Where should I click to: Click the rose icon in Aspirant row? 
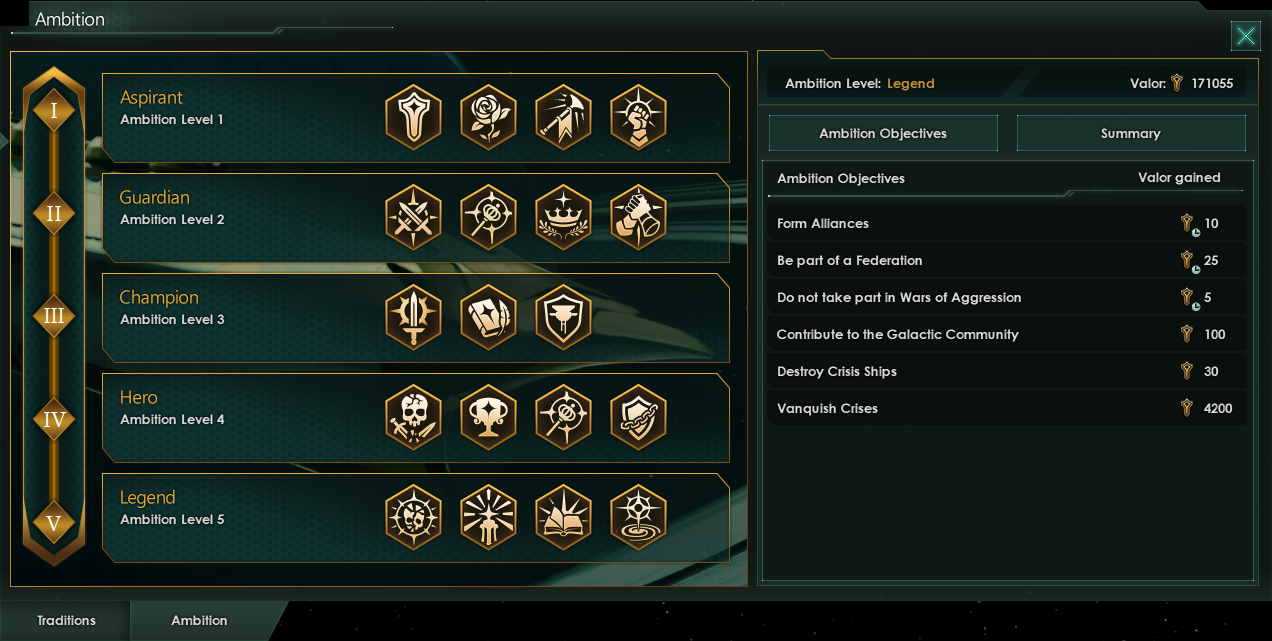point(488,117)
